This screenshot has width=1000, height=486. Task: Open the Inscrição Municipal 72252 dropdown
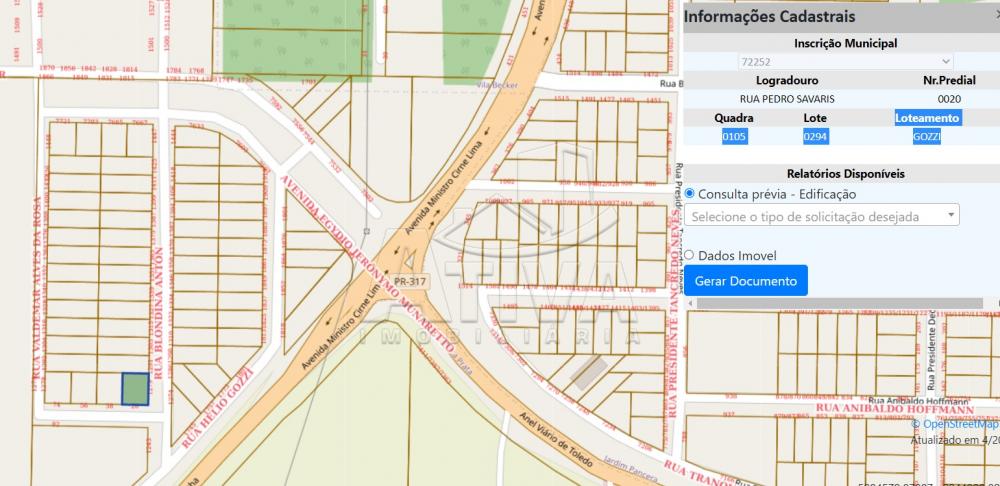click(x=846, y=62)
